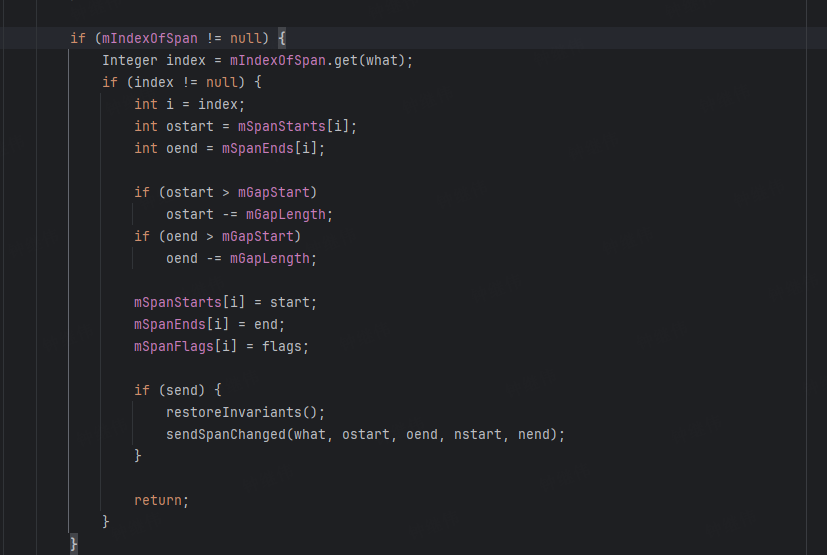Click 'end' in 'mSpanEnds[i] = end'

[265, 324]
